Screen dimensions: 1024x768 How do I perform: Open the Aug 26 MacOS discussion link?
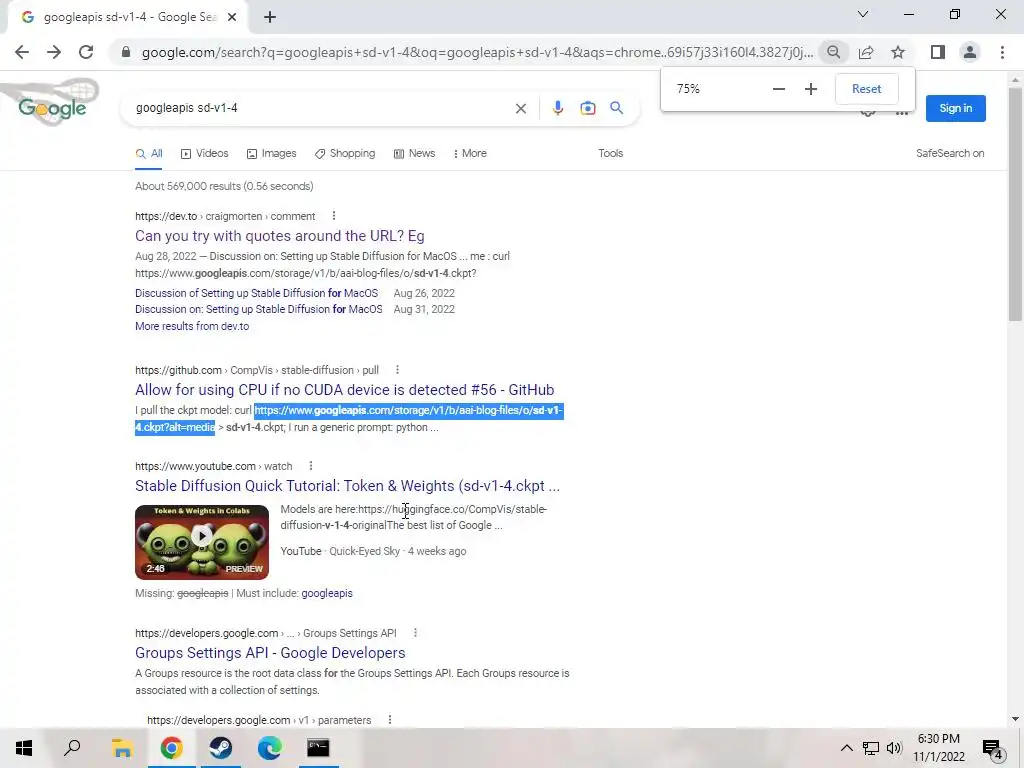256,294
